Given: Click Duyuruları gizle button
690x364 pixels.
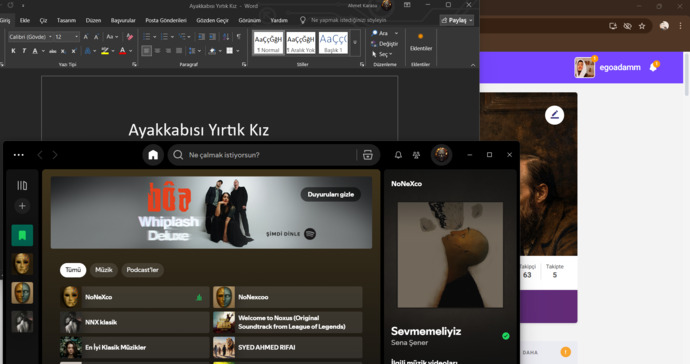Looking at the screenshot, I should [330, 194].
